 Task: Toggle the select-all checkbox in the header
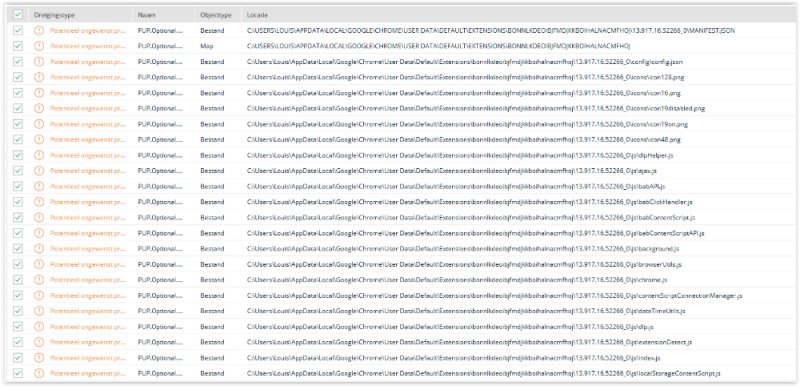point(18,15)
